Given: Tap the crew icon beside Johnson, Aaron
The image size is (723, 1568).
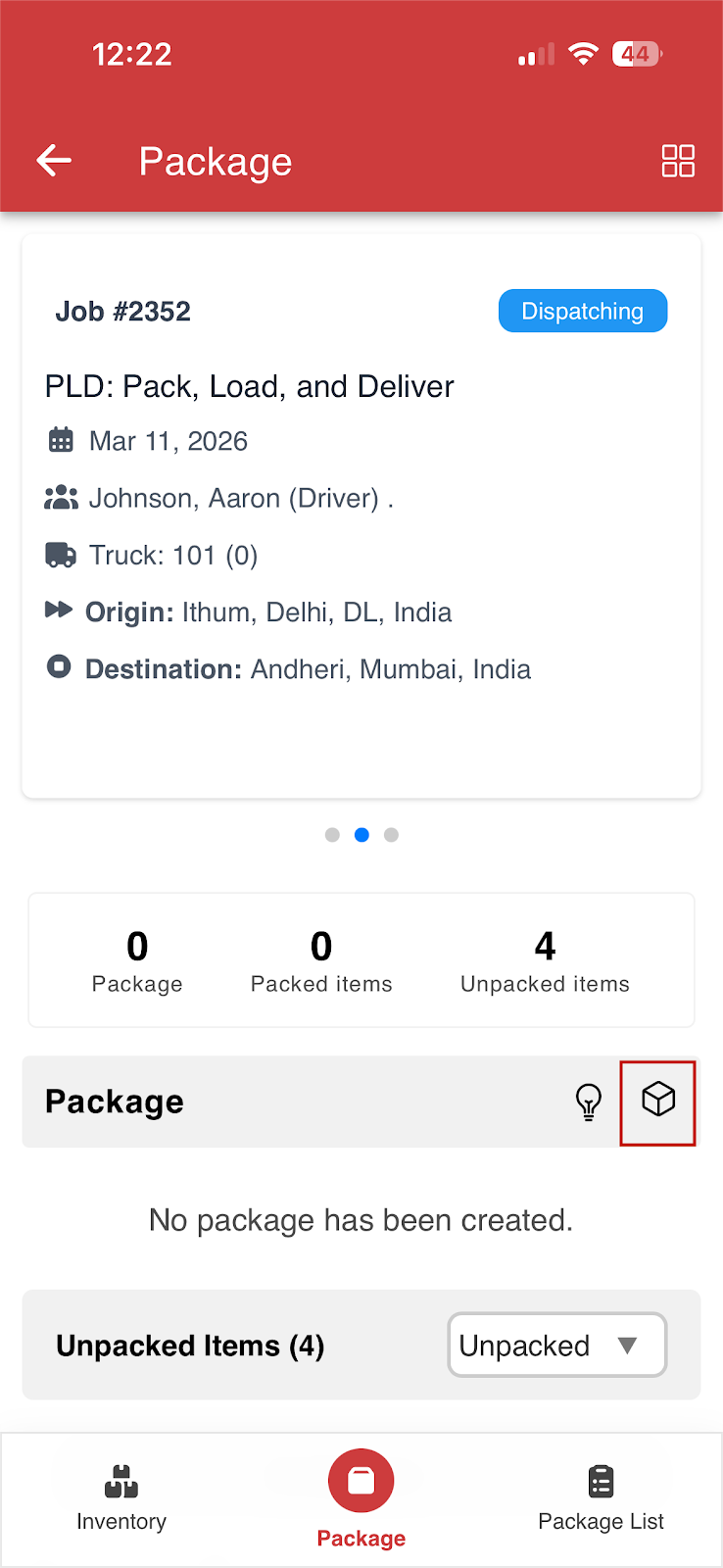Looking at the screenshot, I should 61,498.
